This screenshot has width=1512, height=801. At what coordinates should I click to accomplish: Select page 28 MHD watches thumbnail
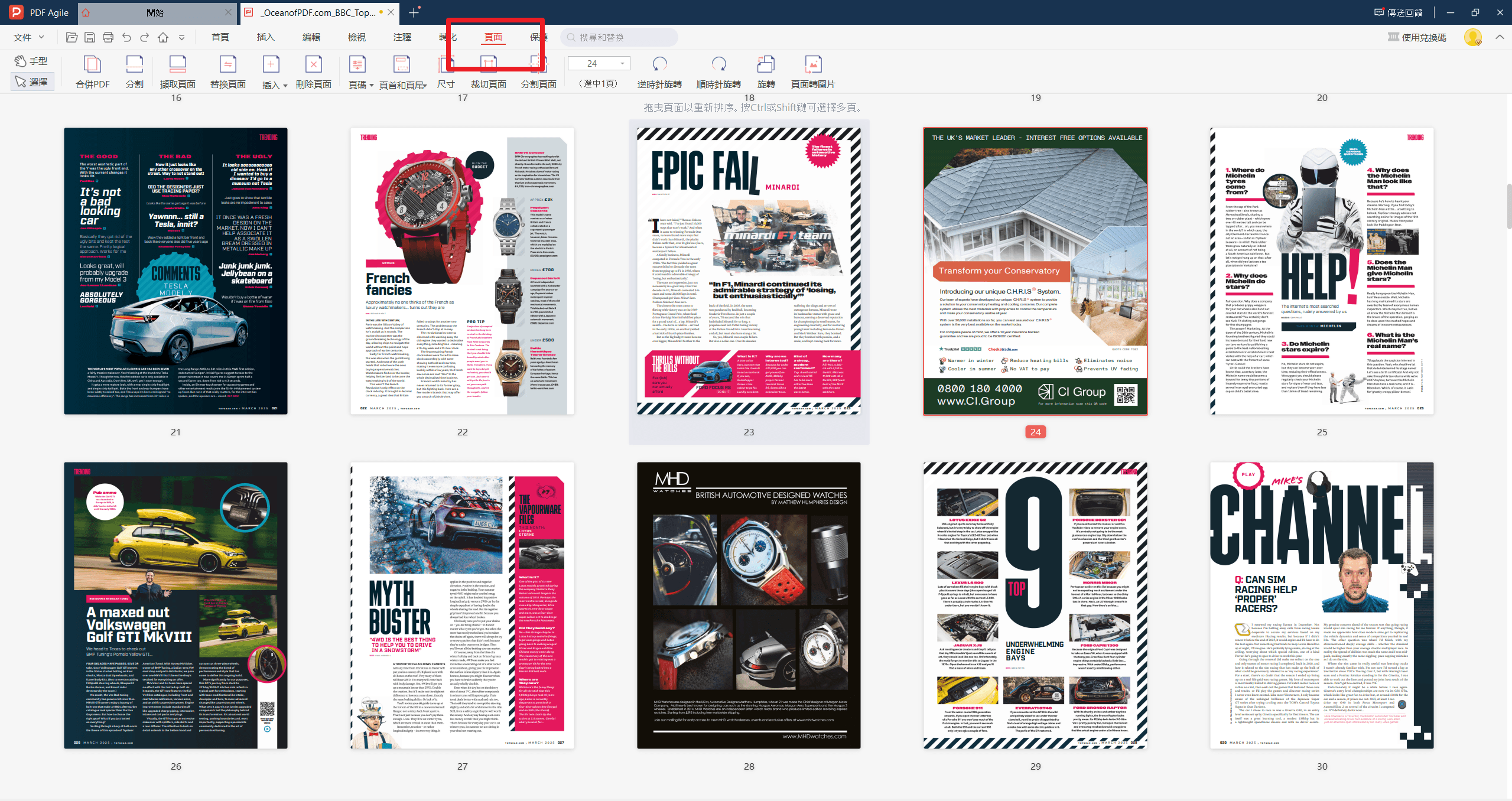click(x=749, y=605)
